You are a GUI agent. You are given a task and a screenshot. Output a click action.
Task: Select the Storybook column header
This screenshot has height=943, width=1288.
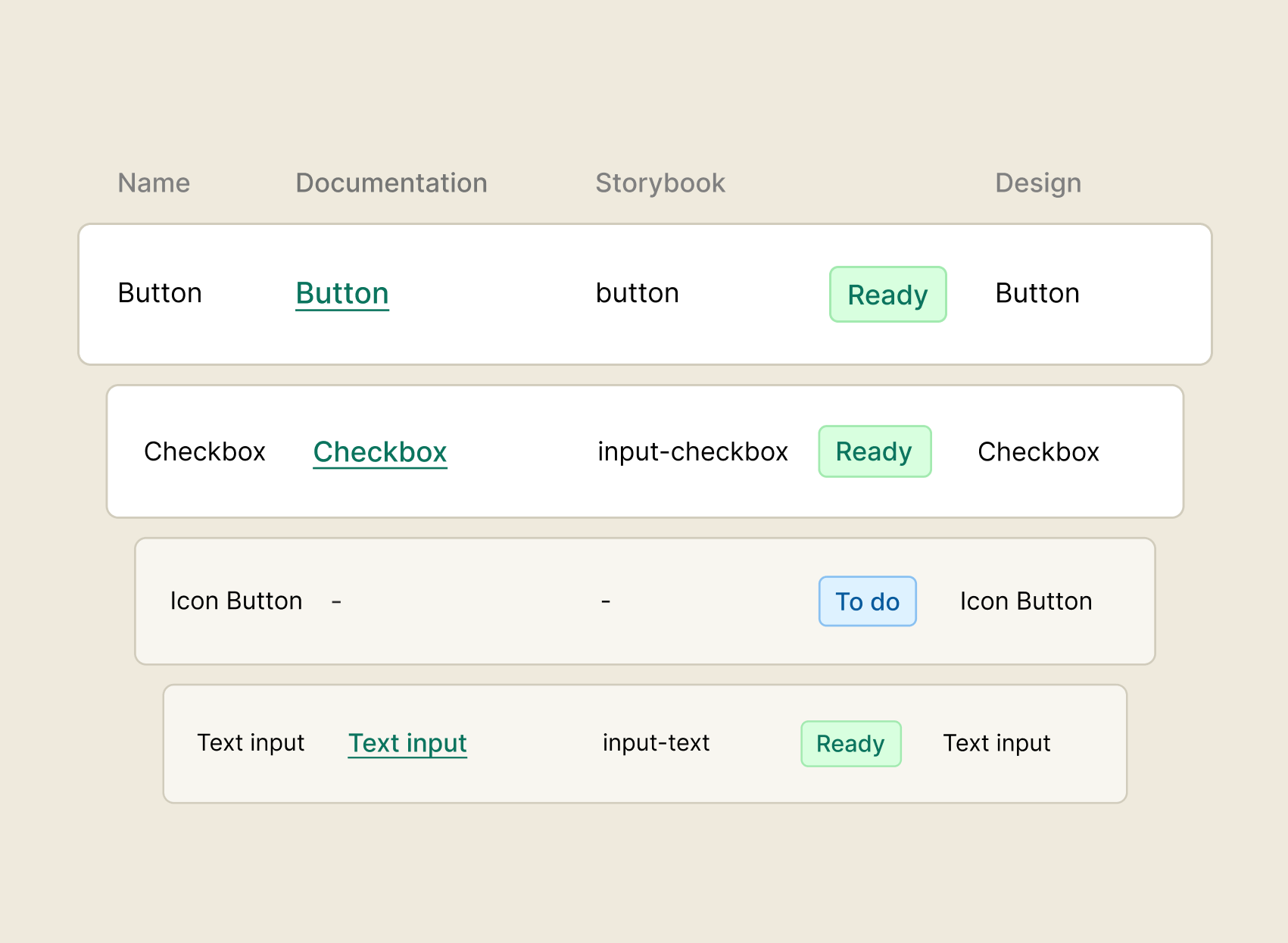coord(660,183)
